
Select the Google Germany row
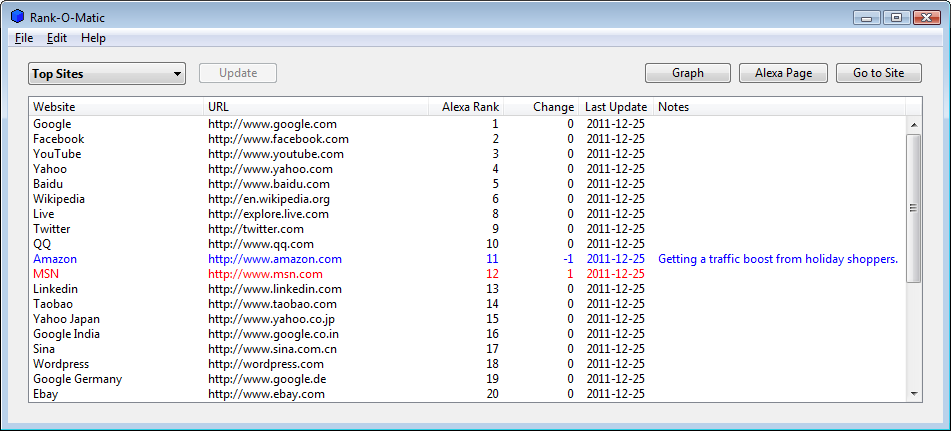coord(467,379)
